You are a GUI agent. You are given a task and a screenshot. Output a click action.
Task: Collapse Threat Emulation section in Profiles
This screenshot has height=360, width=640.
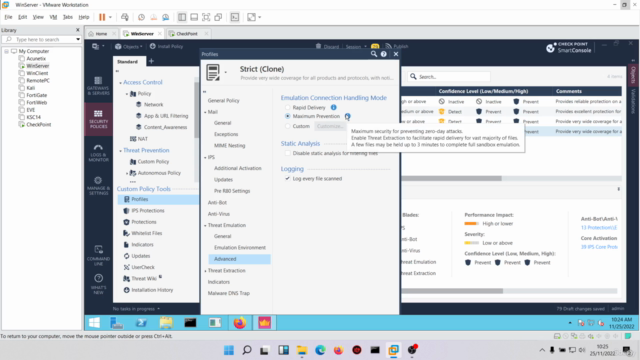click(x=205, y=225)
